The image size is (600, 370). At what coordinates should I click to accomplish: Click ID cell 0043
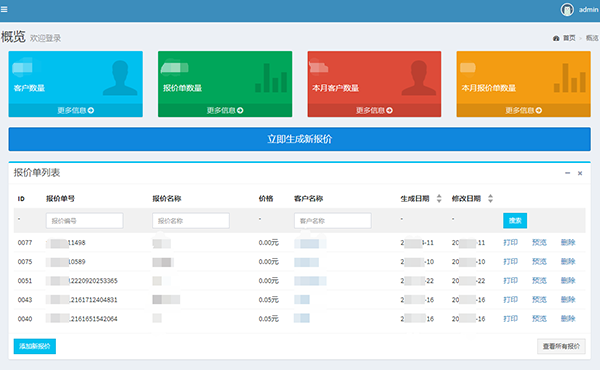[25, 300]
